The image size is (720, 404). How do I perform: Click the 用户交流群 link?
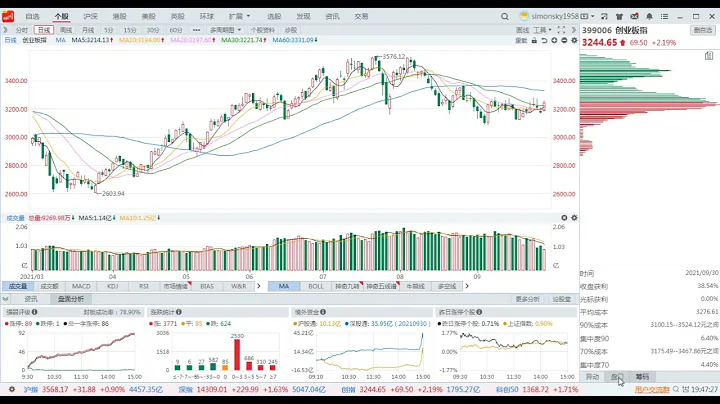pyautogui.click(x=652, y=389)
